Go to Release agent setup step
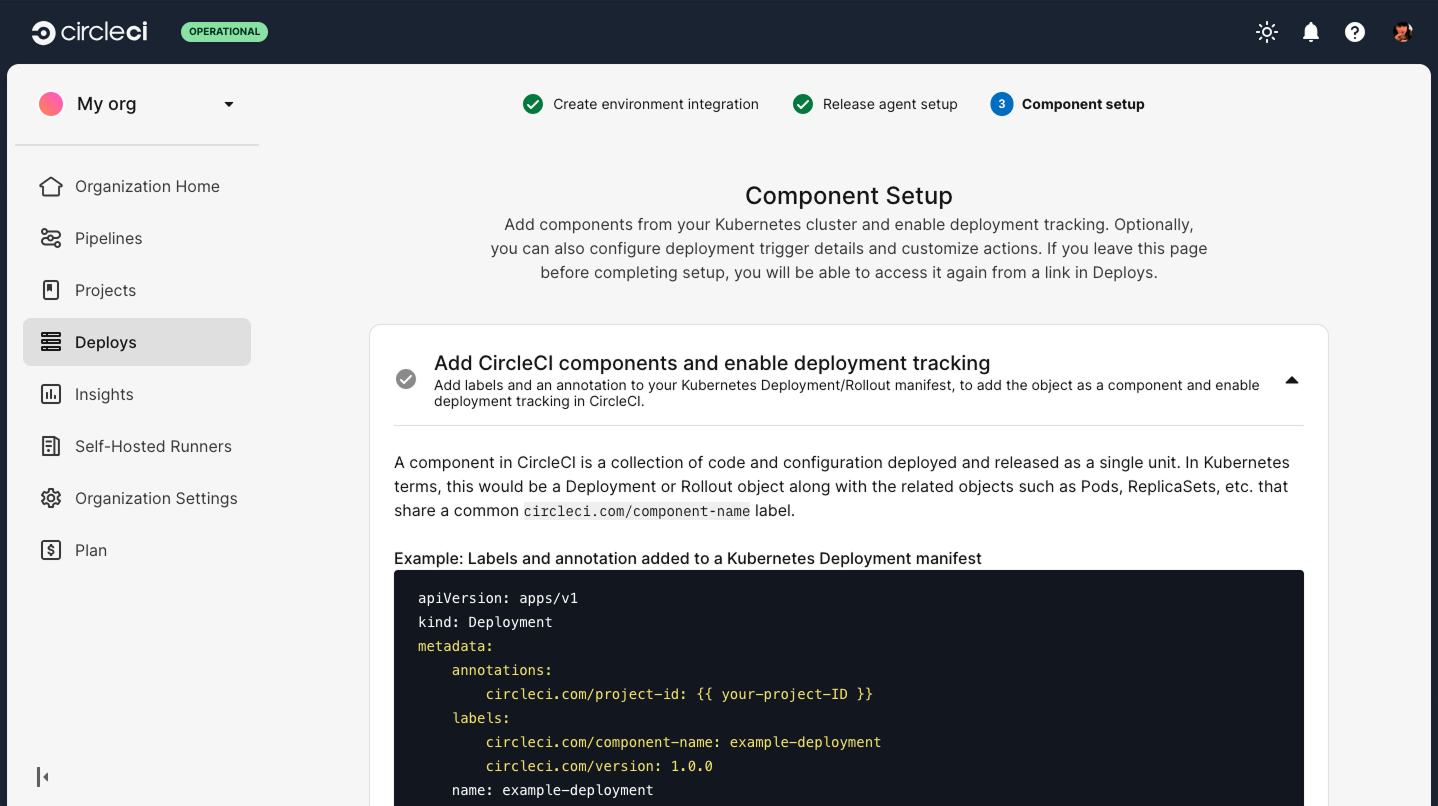Image resolution: width=1438 pixels, height=806 pixels. click(890, 104)
